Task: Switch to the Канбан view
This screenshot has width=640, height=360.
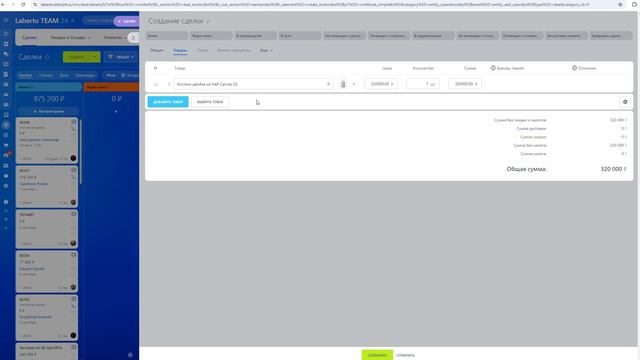Action: (25, 75)
